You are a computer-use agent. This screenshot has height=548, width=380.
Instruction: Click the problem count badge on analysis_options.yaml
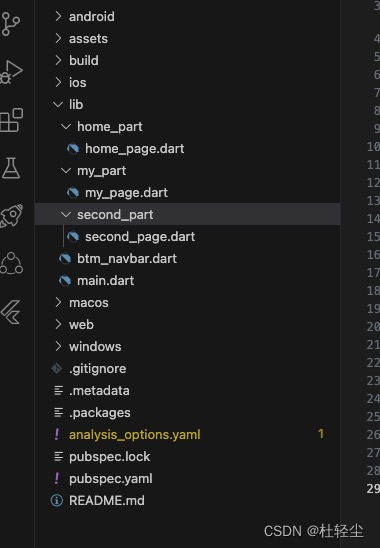[x=321, y=434]
